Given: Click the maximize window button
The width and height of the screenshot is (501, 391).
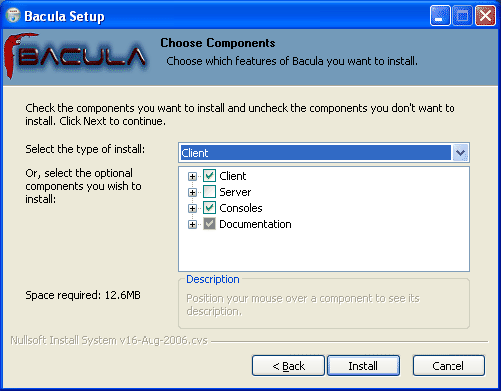Looking at the screenshot, I should [462, 16].
